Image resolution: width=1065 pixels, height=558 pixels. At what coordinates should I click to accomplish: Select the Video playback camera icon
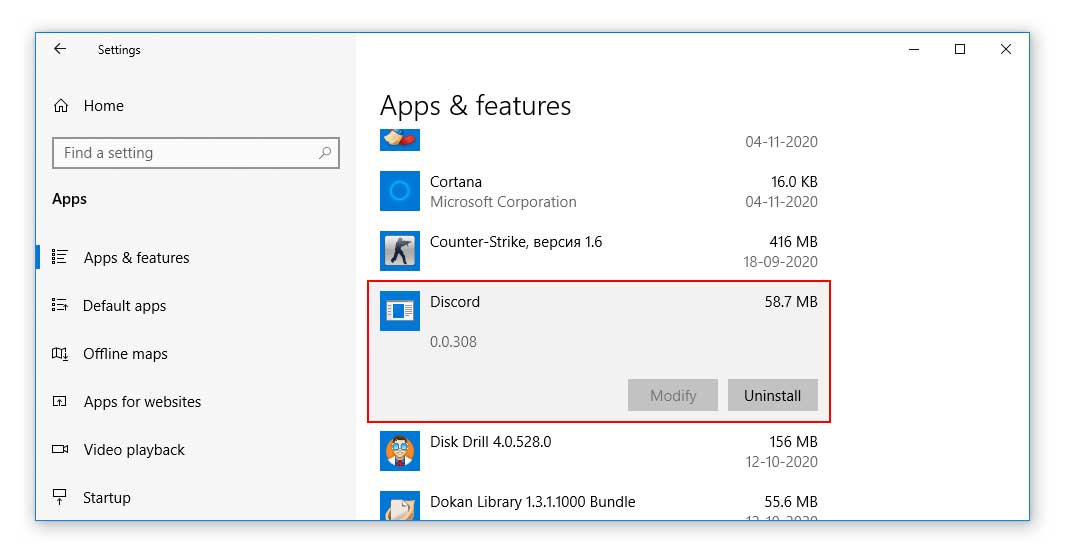[x=60, y=449]
